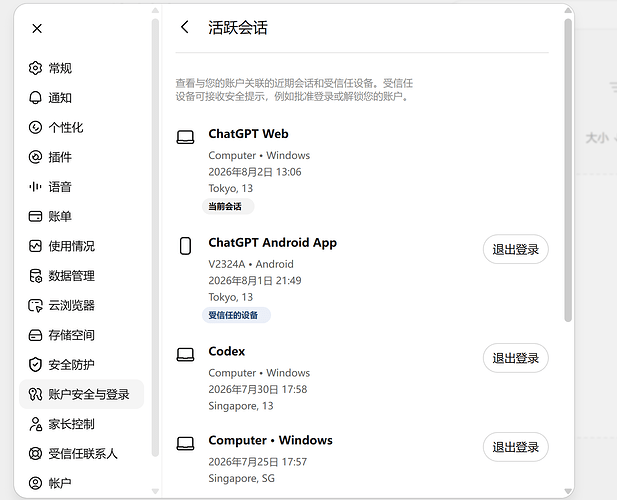Click the 活跃会话 page heading

point(238,28)
